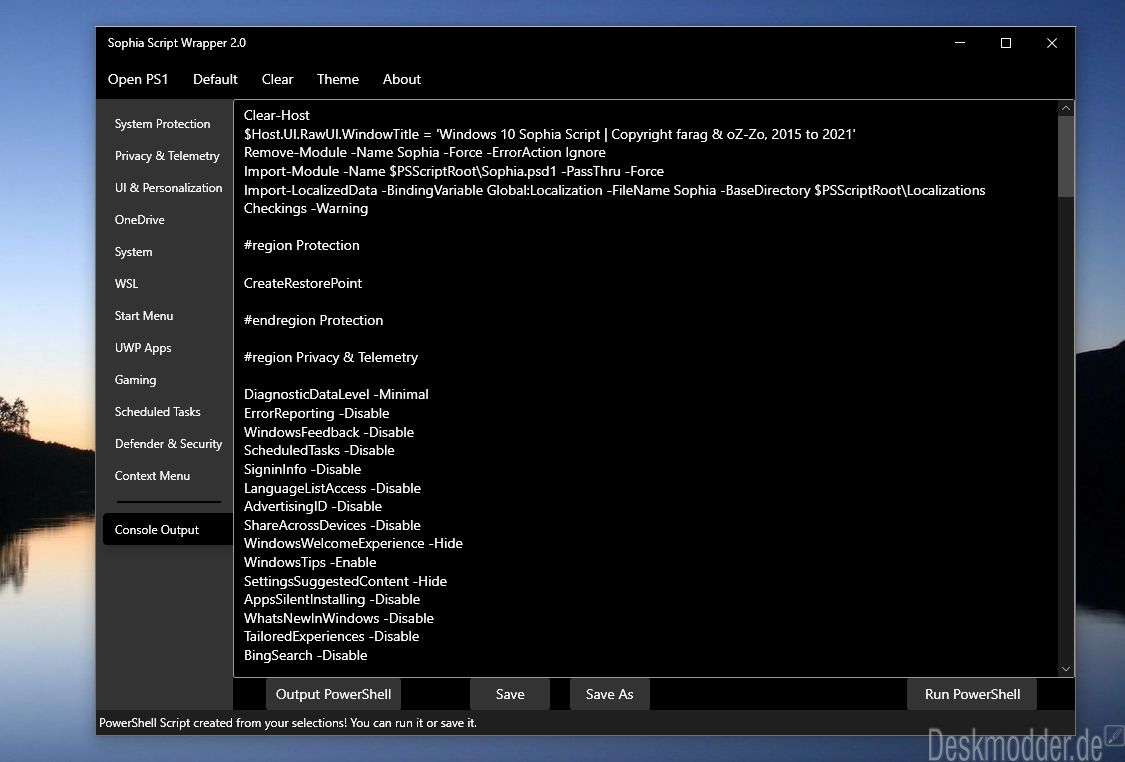
Task: Open Privacy & Telemetry section
Action: click(166, 156)
